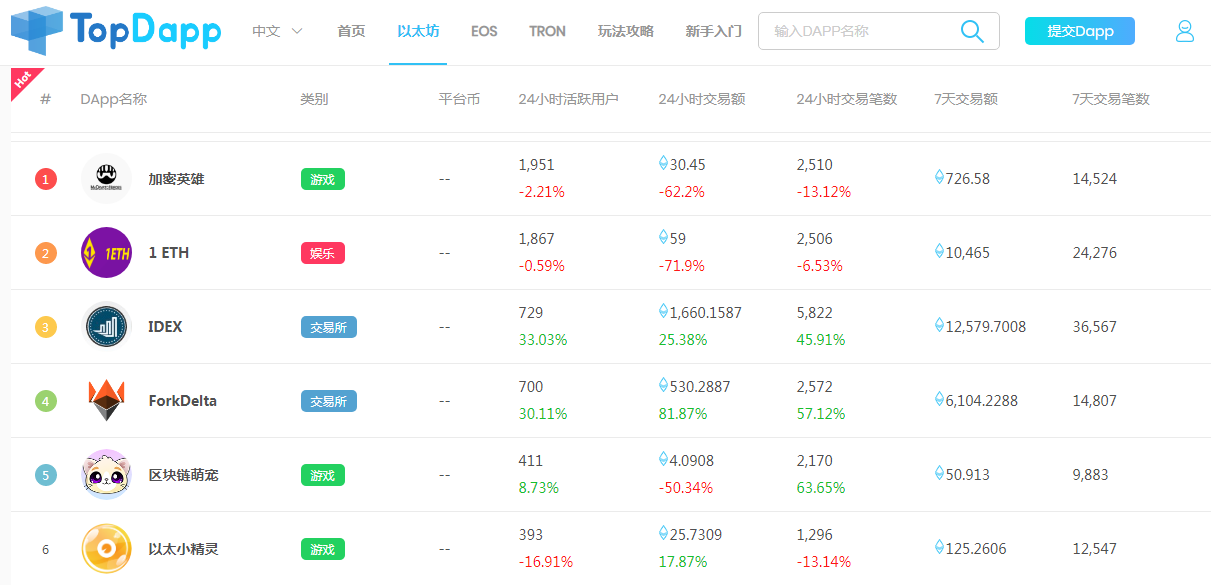Click ETH icon beside 1,660.1587
This screenshot has width=1211, height=585.
(x=663, y=311)
